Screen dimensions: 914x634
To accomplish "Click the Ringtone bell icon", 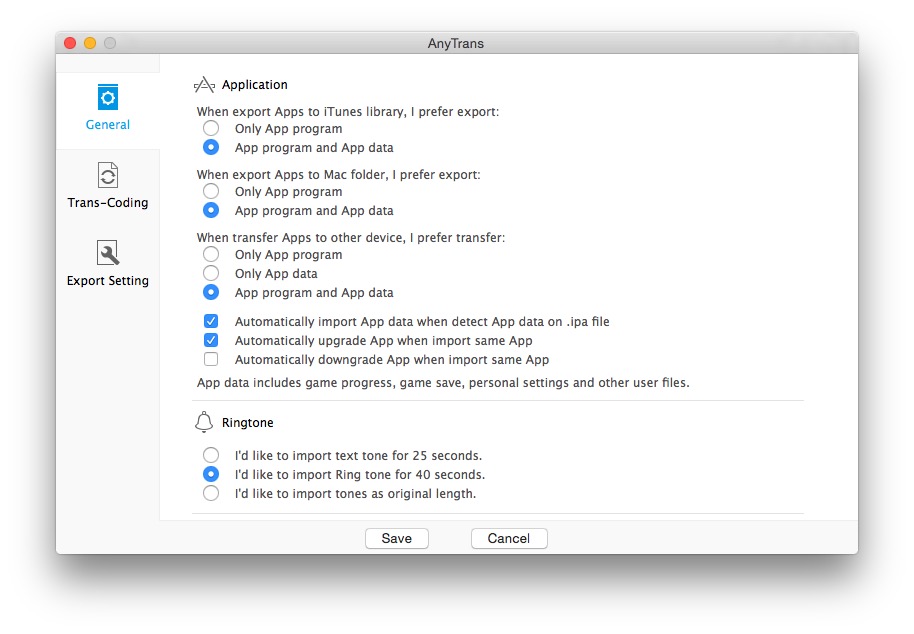I will (x=204, y=422).
